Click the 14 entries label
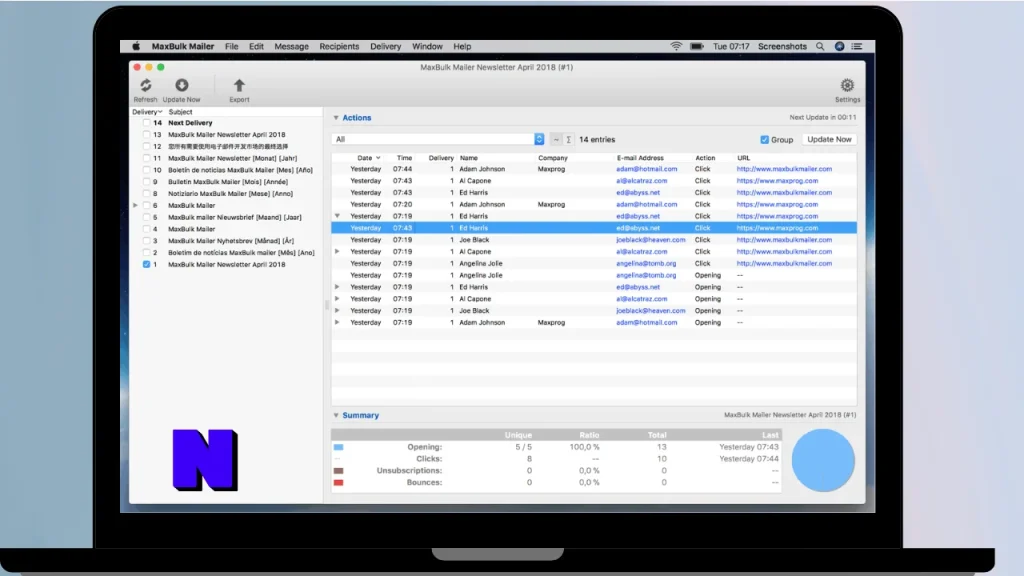 [x=597, y=140]
